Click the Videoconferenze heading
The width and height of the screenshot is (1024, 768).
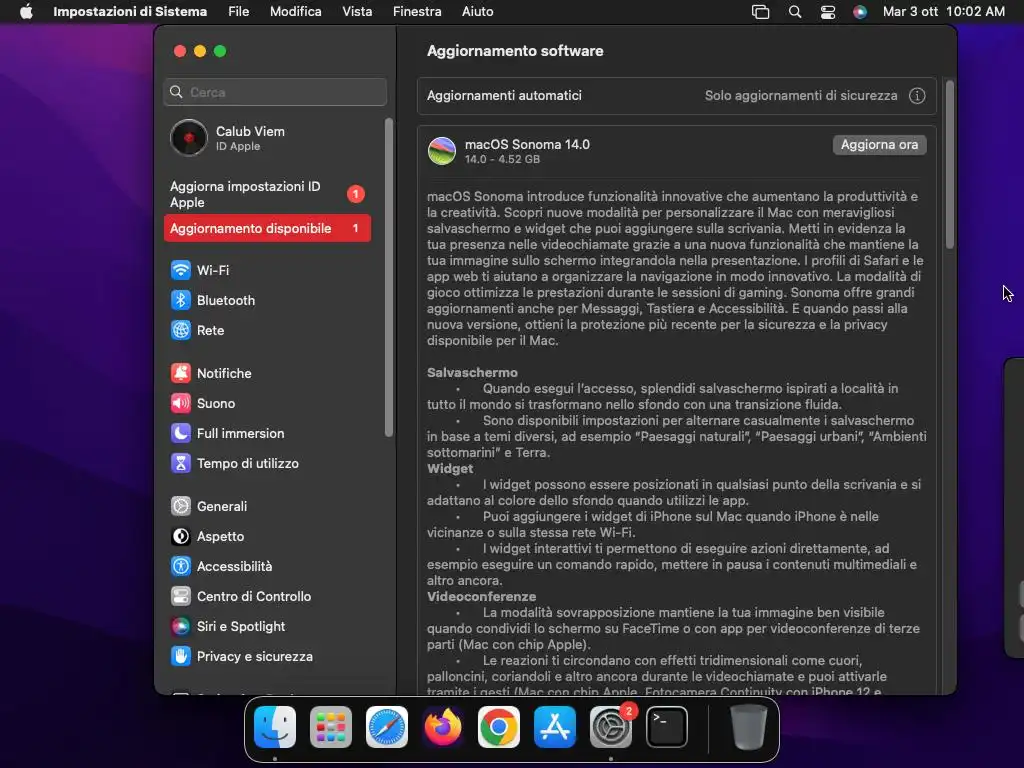pyautogui.click(x=481, y=597)
